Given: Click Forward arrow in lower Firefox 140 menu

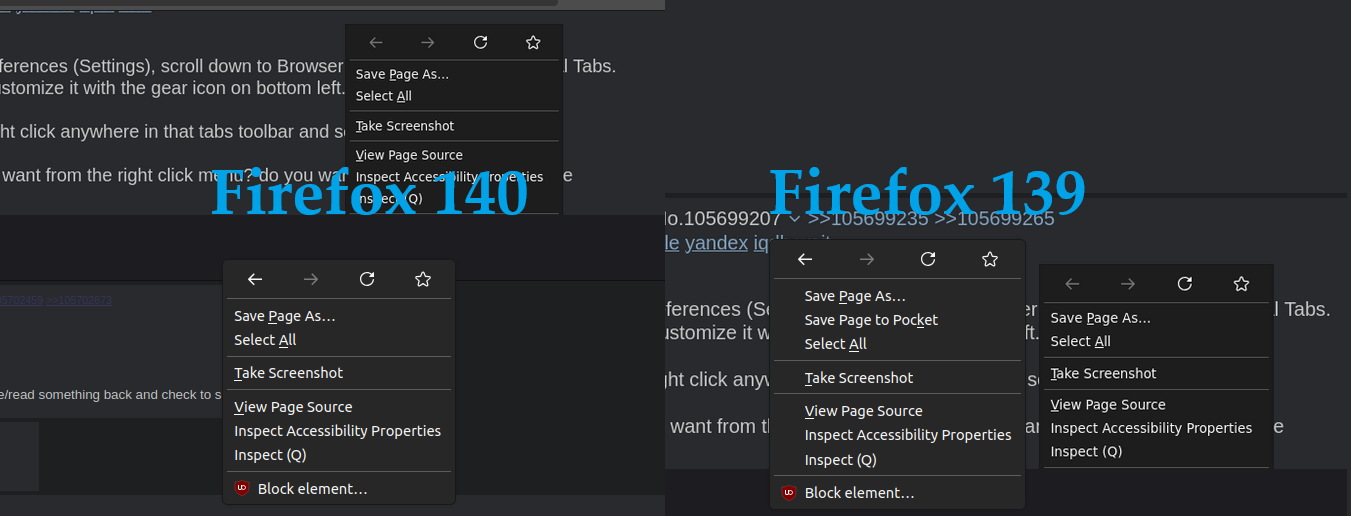Looking at the screenshot, I should (311, 280).
